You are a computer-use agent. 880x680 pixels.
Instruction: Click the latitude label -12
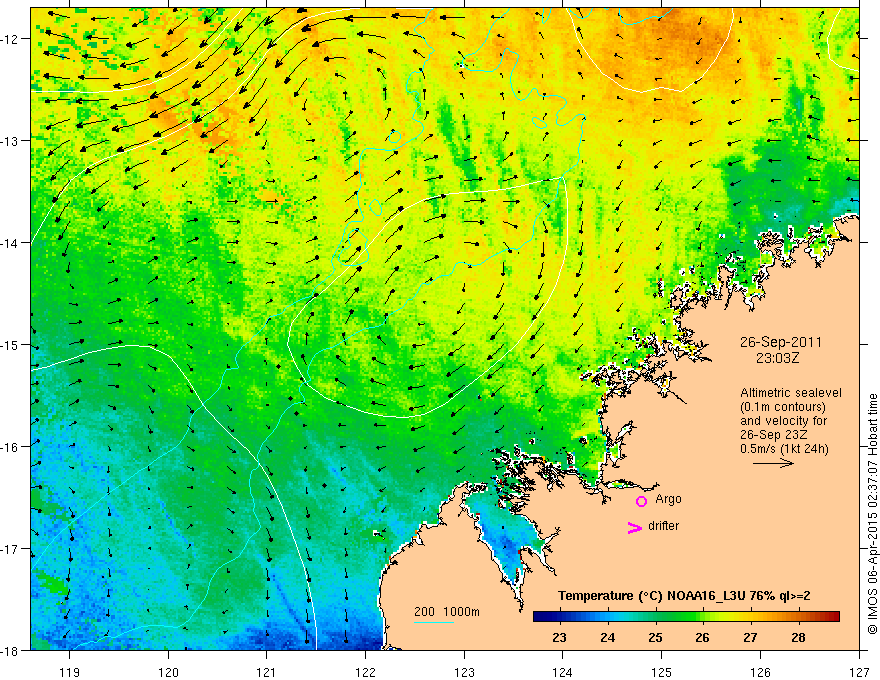point(9,39)
